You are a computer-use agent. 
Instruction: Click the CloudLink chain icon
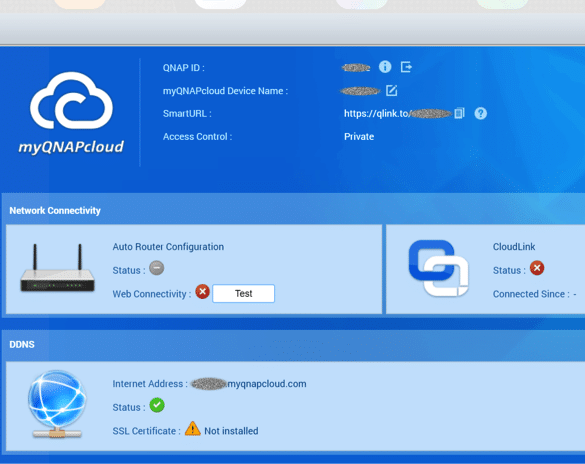coord(438,268)
